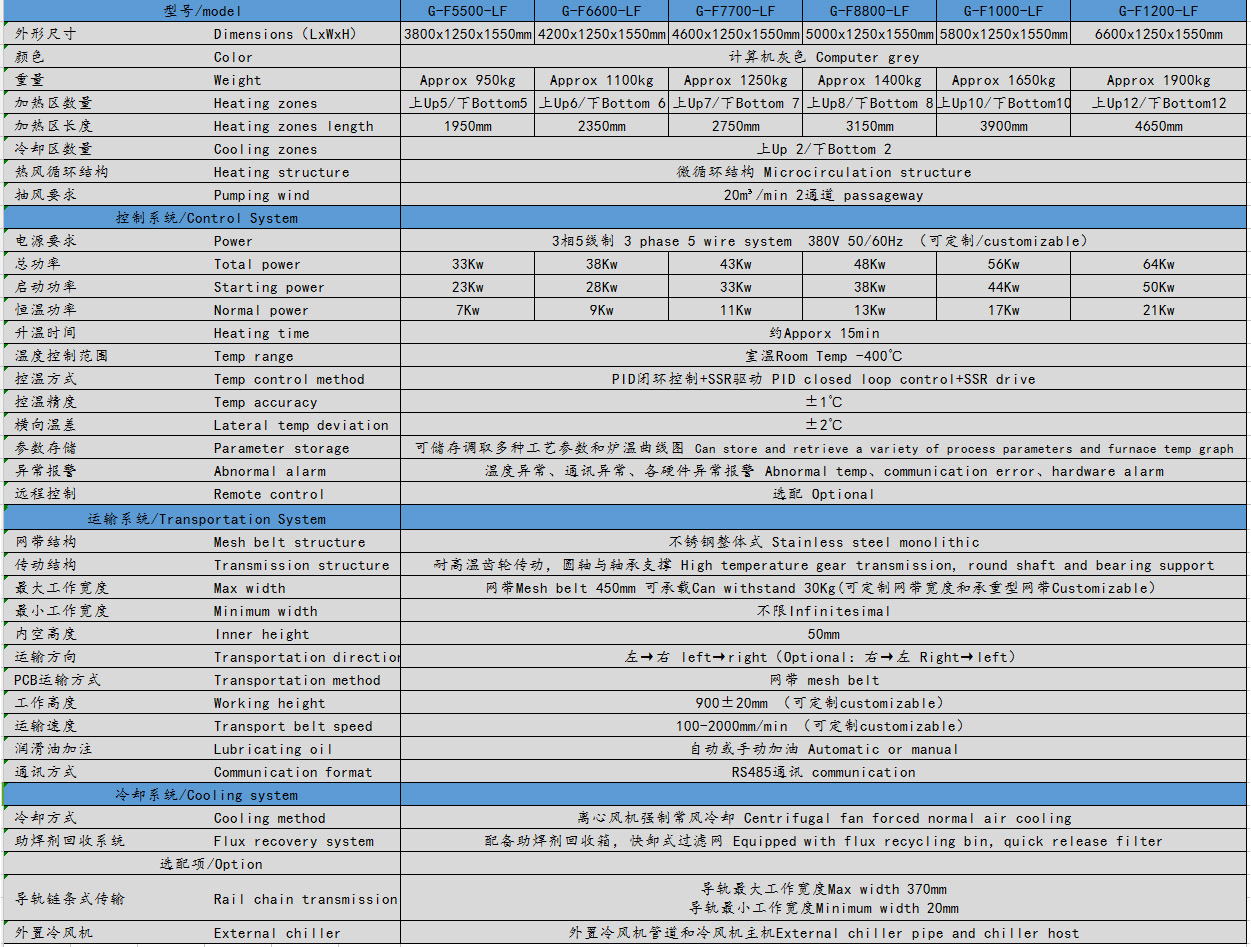Click the Approx 15min heating time cell
Screen dimensions: 1251x947
[x=824, y=333]
